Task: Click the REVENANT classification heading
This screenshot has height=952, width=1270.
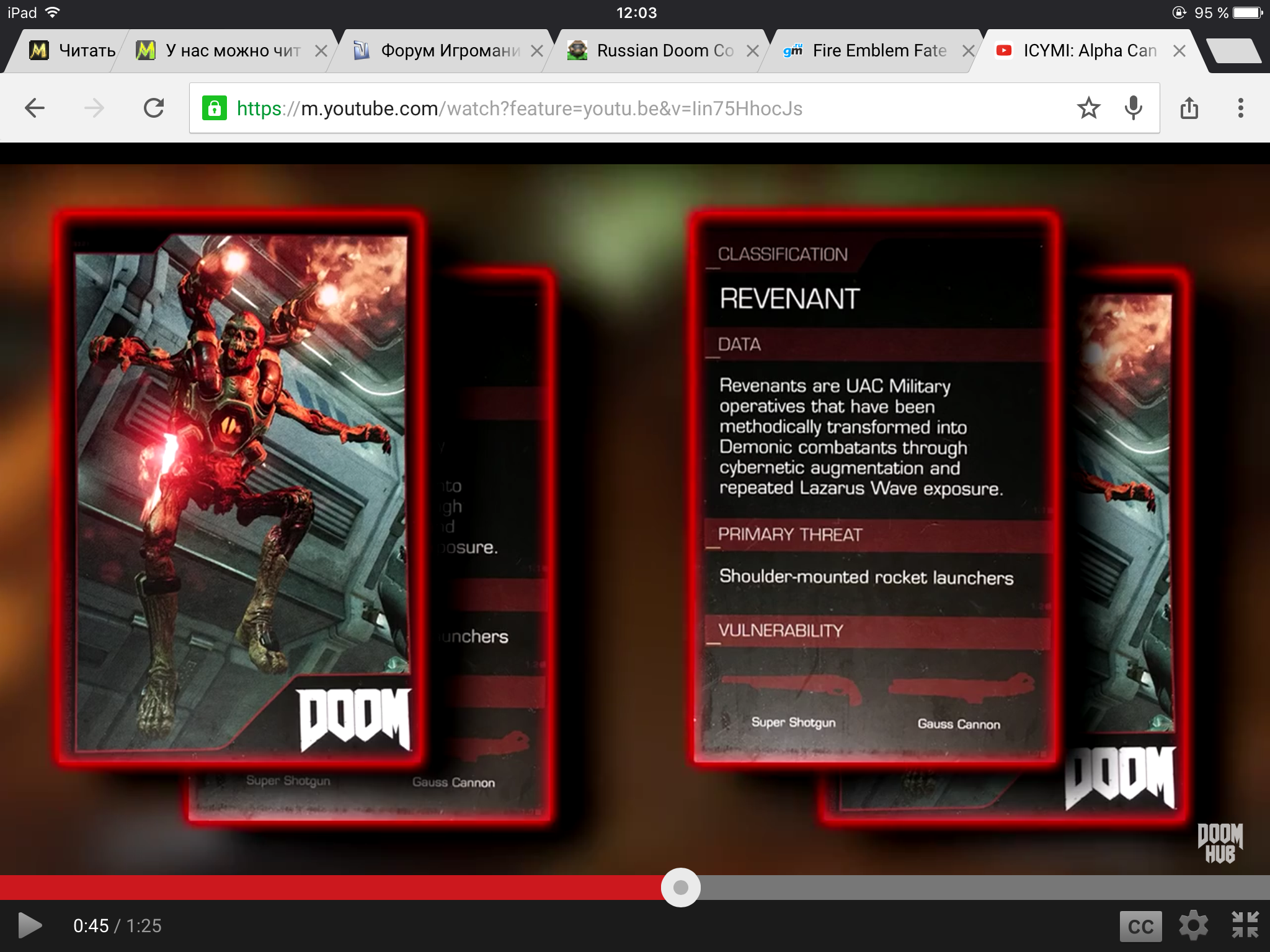Action: pyautogui.click(x=789, y=299)
